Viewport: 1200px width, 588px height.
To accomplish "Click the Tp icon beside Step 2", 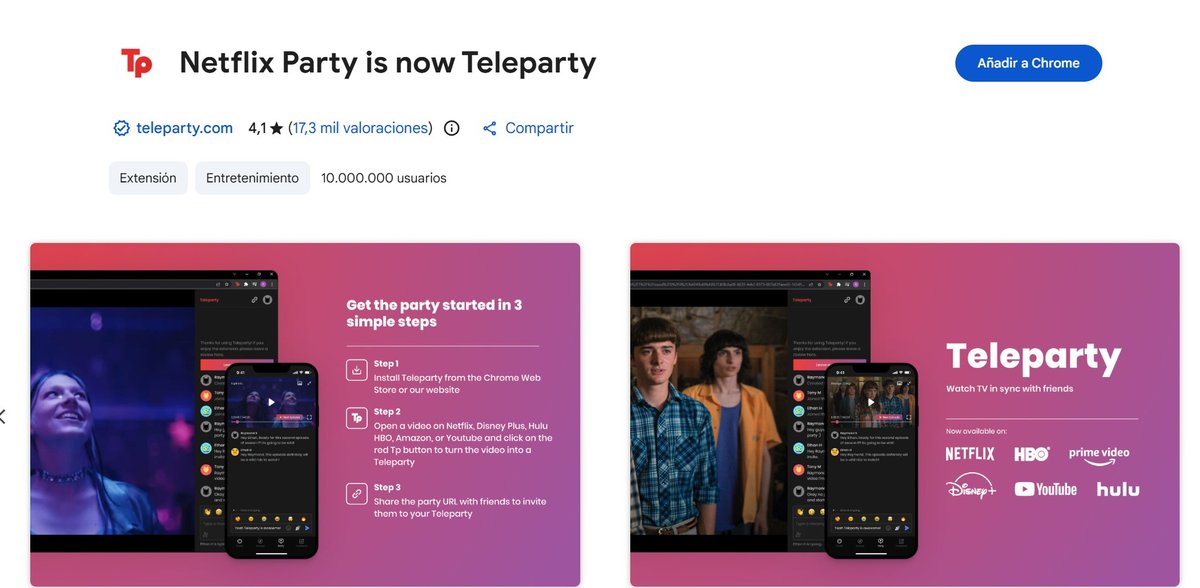I will (356, 418).
